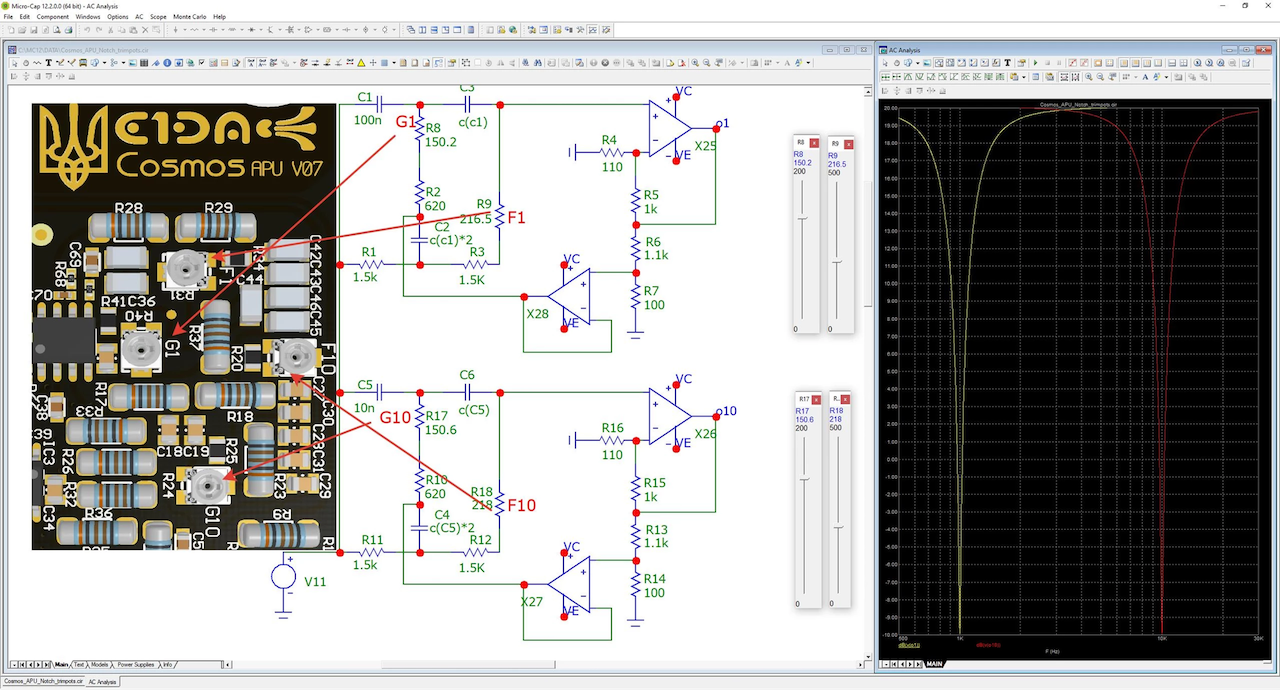
Task: Open the color dropdown arrow at schematic toolbar's right end
Action: [x=808, y=63]
